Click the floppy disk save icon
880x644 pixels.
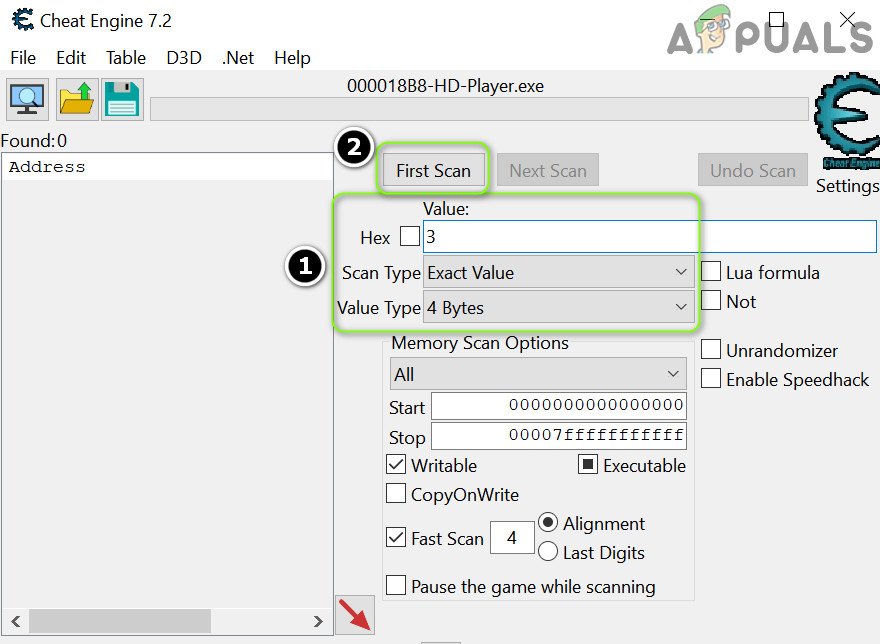[x=122, y=99]
